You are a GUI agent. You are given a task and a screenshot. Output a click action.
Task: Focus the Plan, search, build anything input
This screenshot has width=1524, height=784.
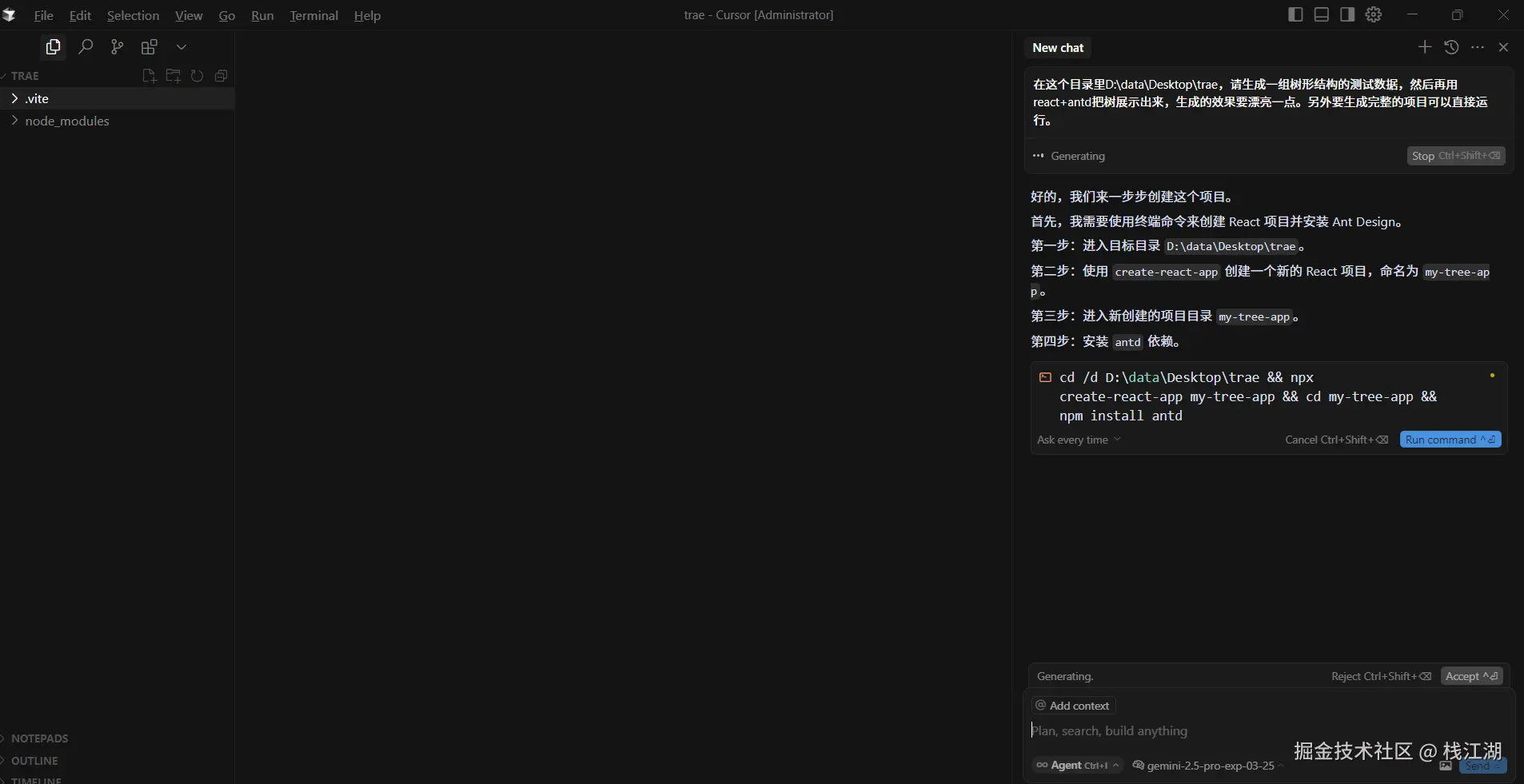click(x=1269, y=730)
